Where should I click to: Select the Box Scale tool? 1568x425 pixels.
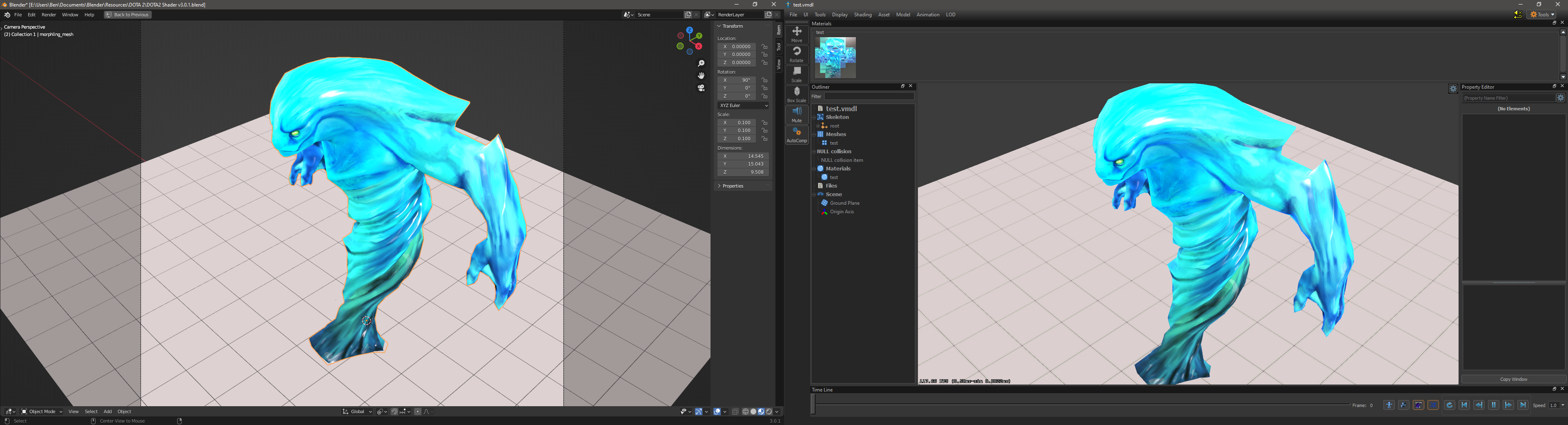pos(797,94)
